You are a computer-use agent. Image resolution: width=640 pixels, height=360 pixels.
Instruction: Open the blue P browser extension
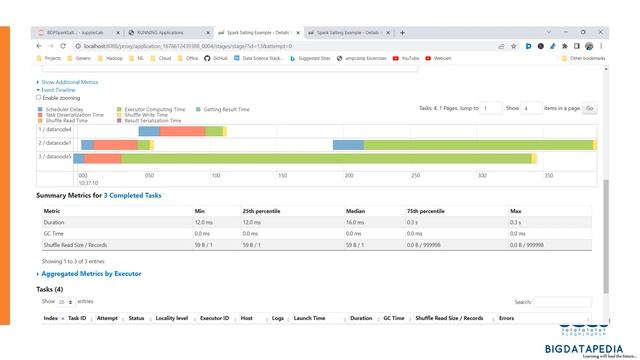click(528, 46)
